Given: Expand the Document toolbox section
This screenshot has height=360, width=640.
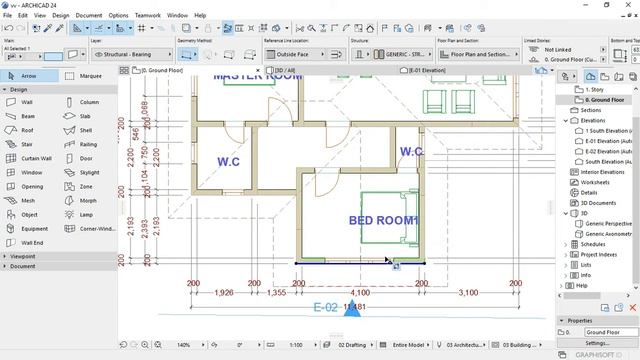Looking at the screenshot, I should click(4, 266).
